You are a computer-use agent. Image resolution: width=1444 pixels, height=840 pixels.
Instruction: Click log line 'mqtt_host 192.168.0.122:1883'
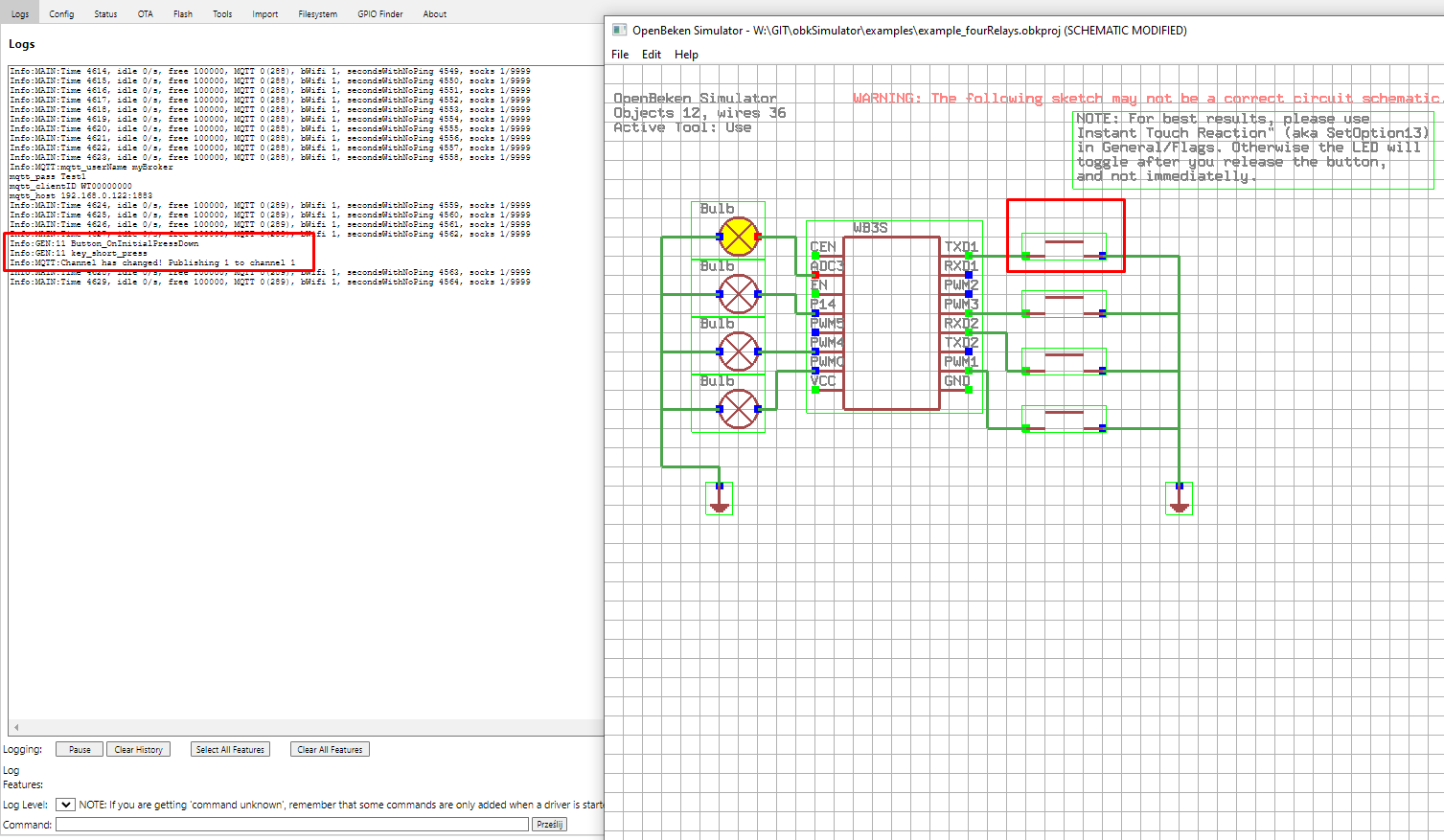tap(80, 195)
